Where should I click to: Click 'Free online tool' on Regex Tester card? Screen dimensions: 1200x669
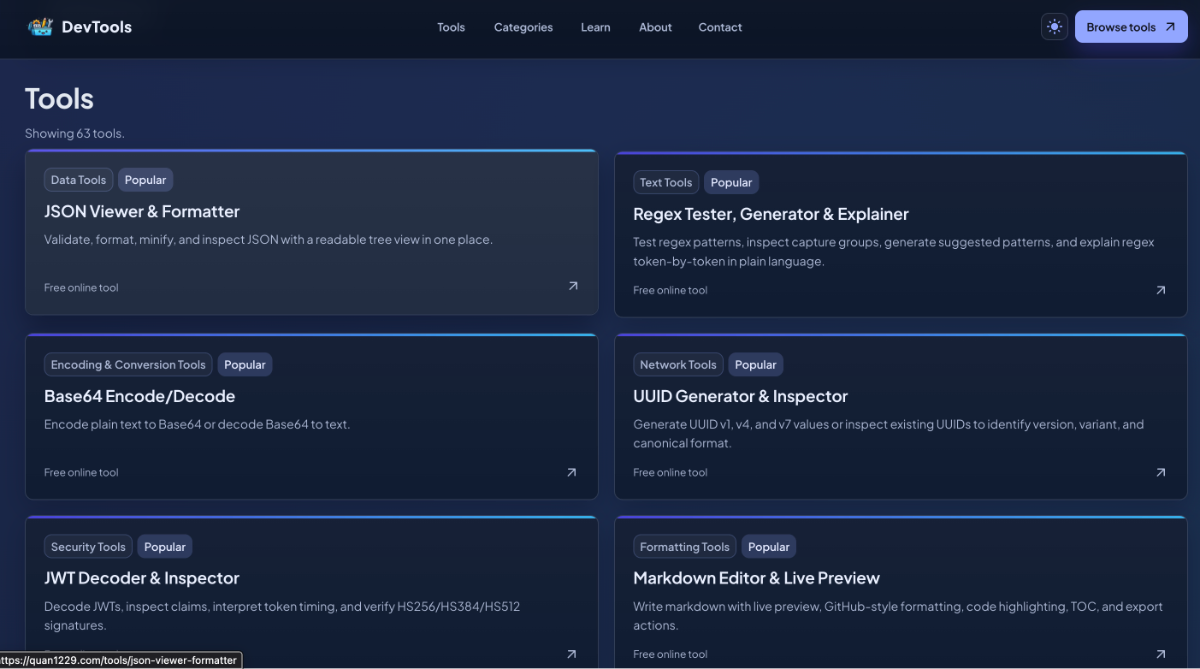[670, 290]
